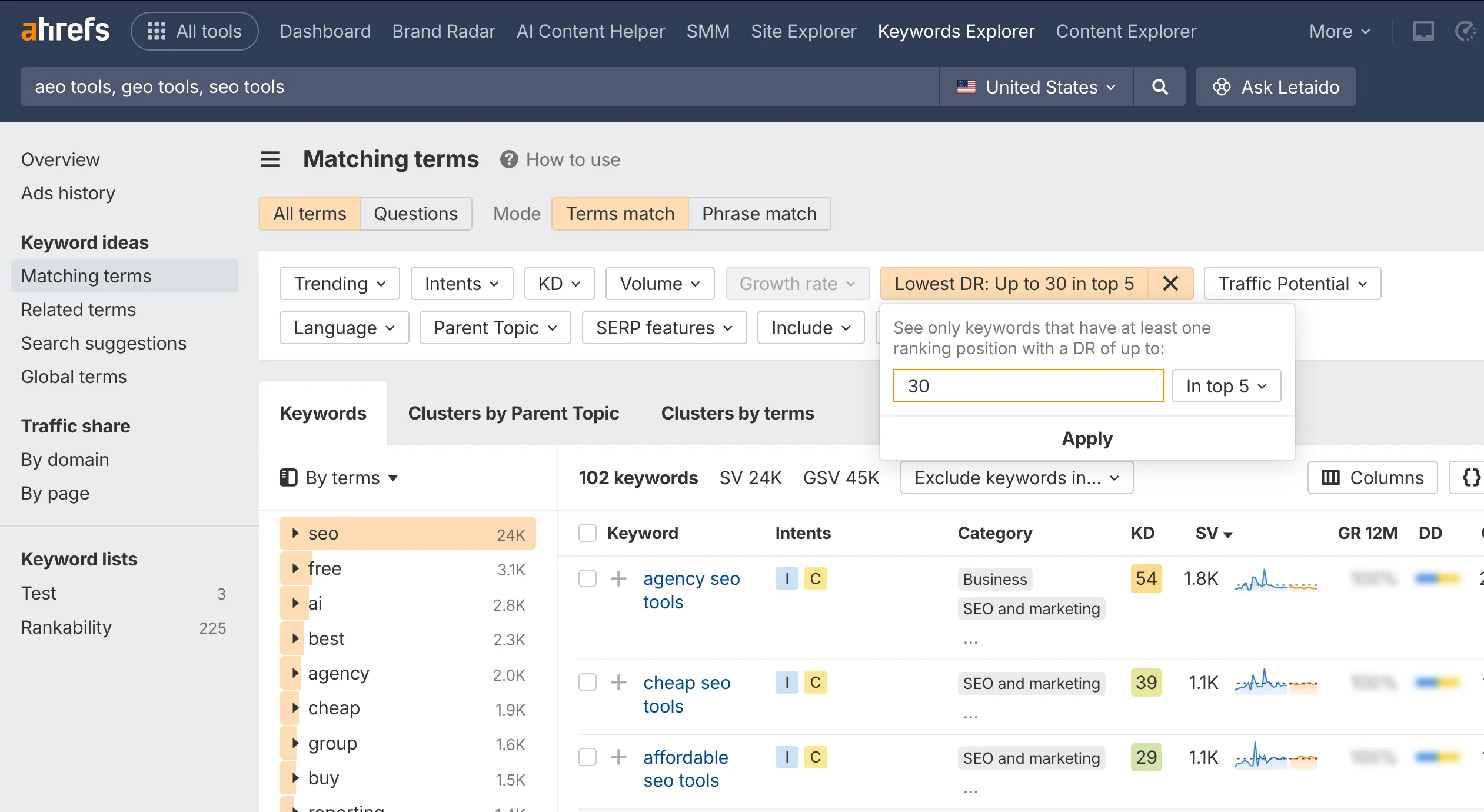Image resolution: width=1484 pixels, height=812 pixels.
Task: Click the I intent badge for cheap seo tools
Action: click(x=787, y=683)
